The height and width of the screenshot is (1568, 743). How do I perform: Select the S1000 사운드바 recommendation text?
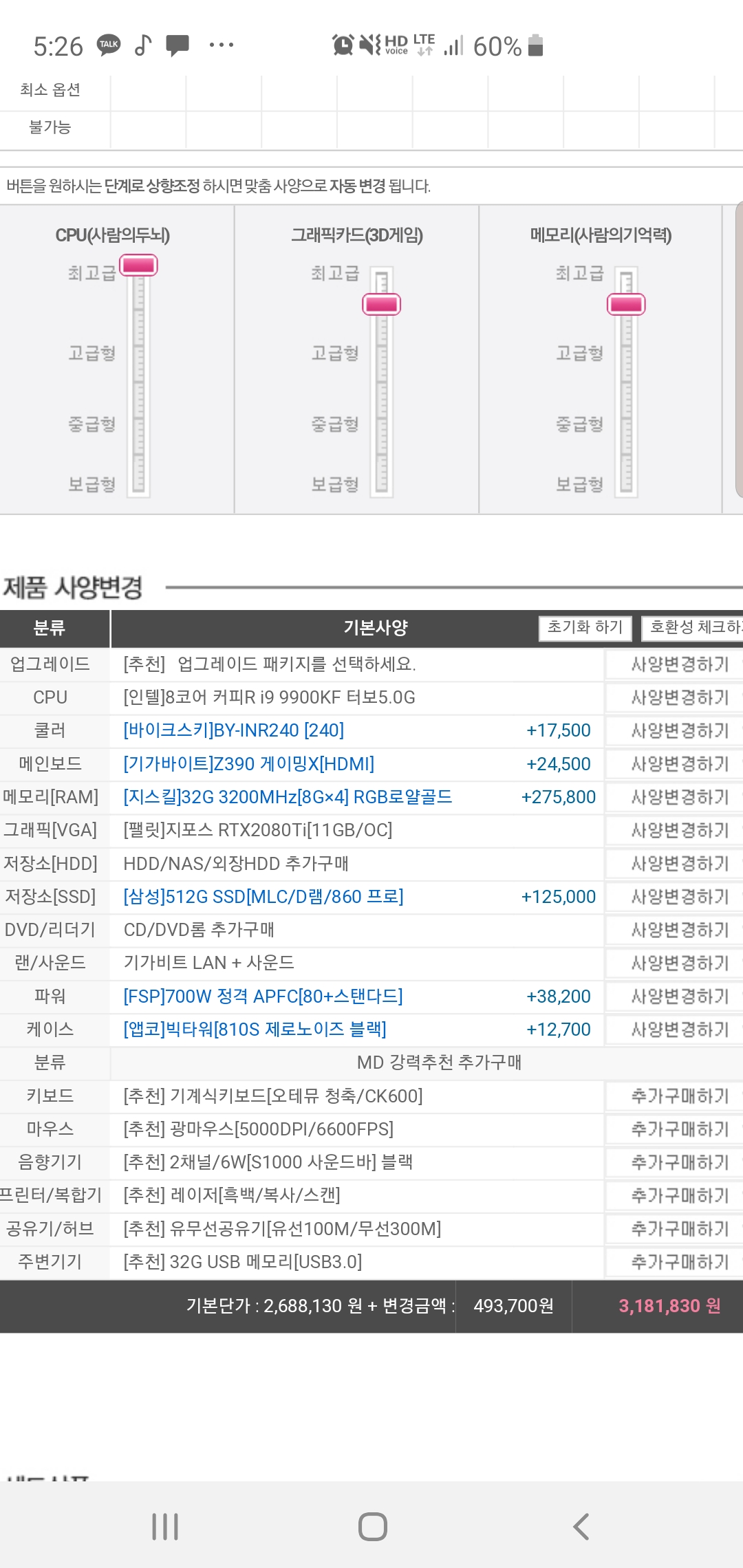click(x=268, y=1162)
